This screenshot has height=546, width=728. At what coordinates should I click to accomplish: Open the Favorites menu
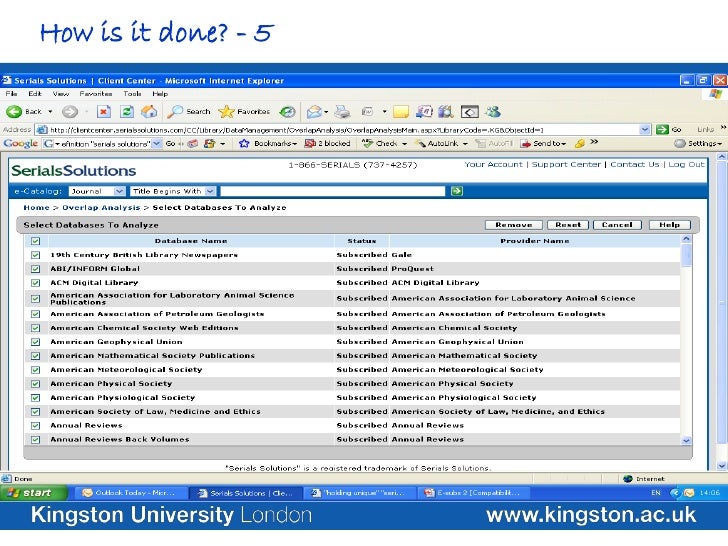96,93
